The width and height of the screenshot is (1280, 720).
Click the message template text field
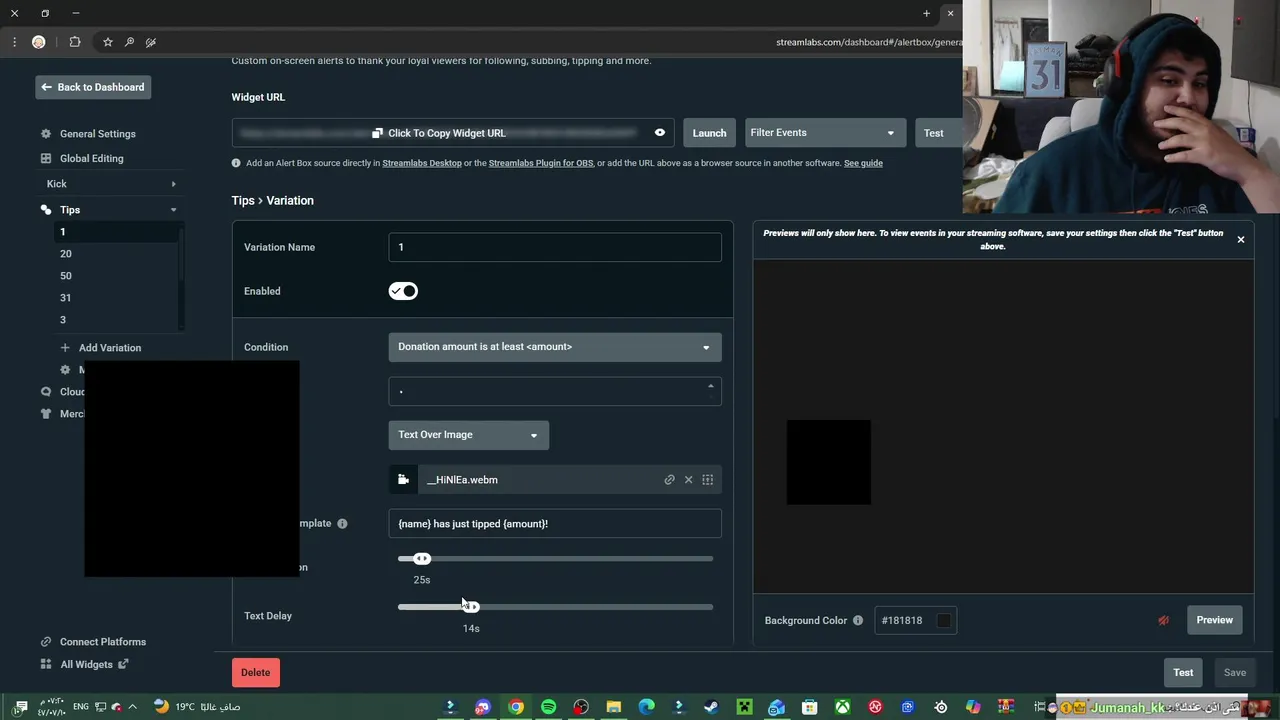tap(555, 524)
